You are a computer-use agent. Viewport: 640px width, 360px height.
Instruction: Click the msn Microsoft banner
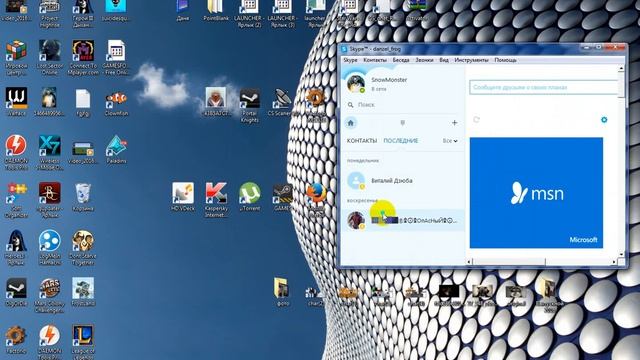coord(536,193)
